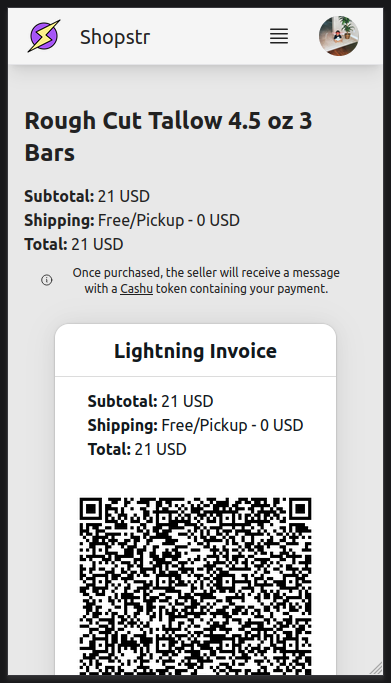The image size is (391, 683).
Task: Click the info icon beside payment note
Action: [47, 280]
